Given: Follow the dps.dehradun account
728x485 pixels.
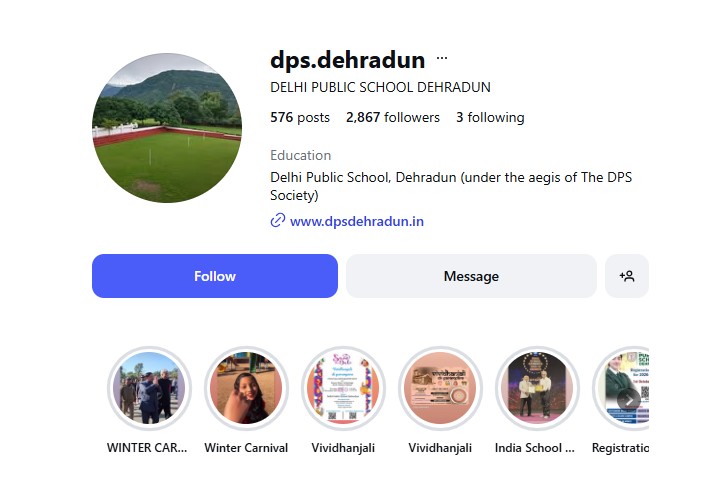Looking at the screenshot, I should click(214, 276).
